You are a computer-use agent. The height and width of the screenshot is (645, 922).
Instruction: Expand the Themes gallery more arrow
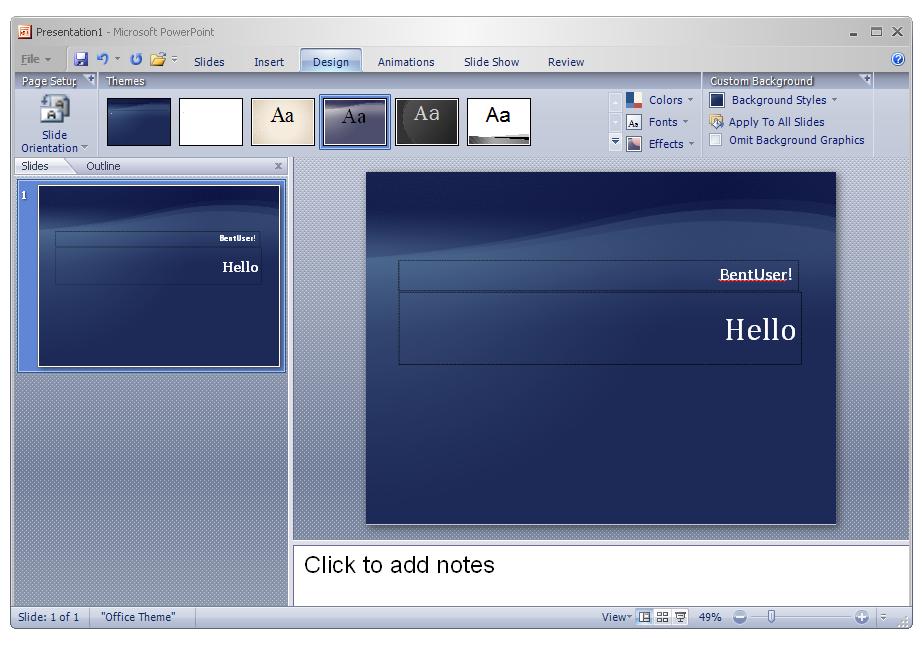pyautogui.click(x=616, y=143)
